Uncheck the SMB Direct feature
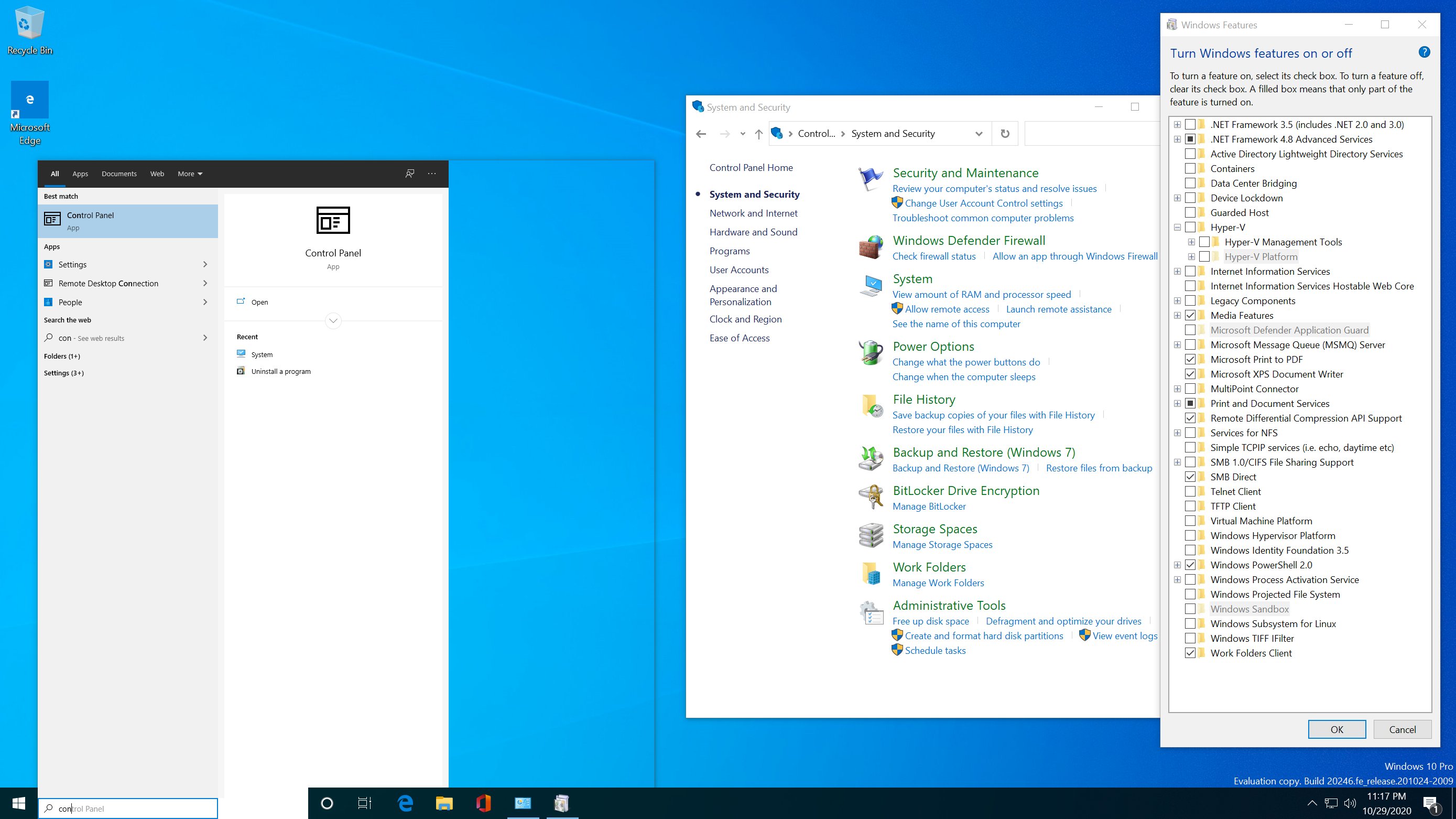Image resolution: width=1456 pixels, height=819 pixels. pyautogui.click(x=1190, y=477)
